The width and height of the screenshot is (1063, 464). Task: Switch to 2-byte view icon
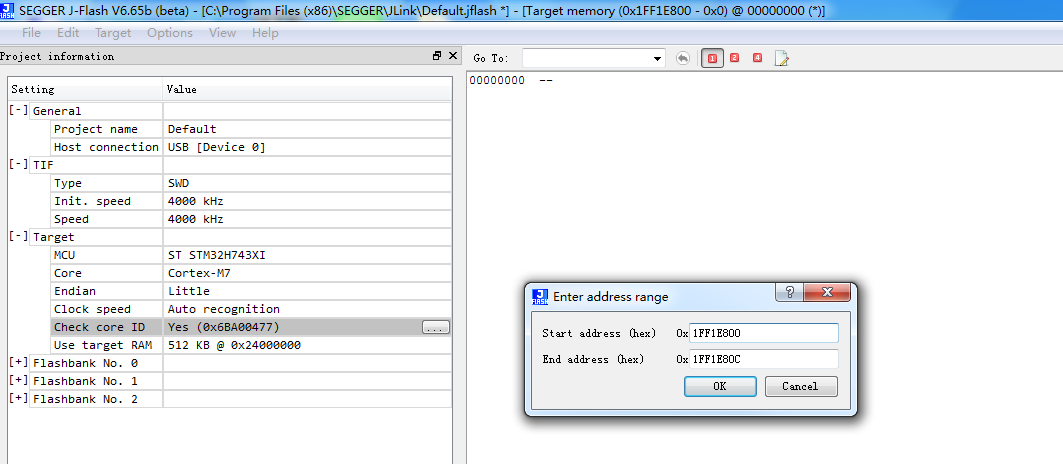pyautogui.click(x=734, y=58)
